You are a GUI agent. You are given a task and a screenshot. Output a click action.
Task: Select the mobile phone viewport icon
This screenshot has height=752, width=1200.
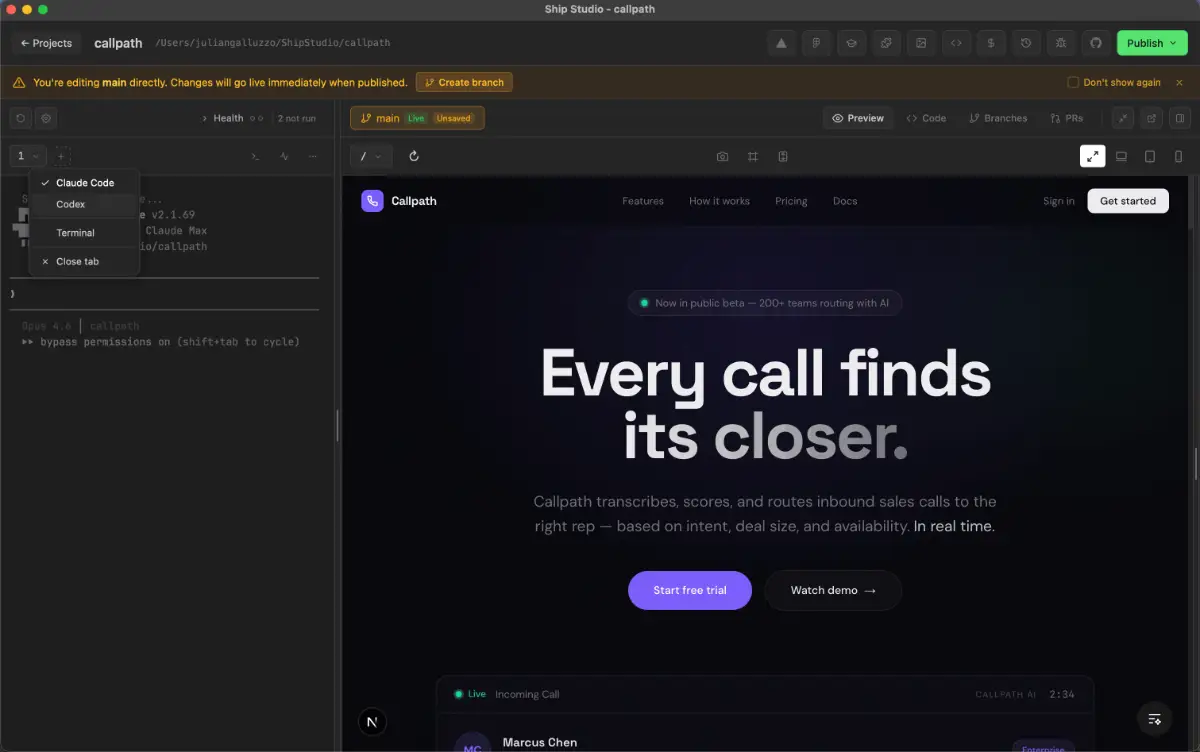(1178, 156)
